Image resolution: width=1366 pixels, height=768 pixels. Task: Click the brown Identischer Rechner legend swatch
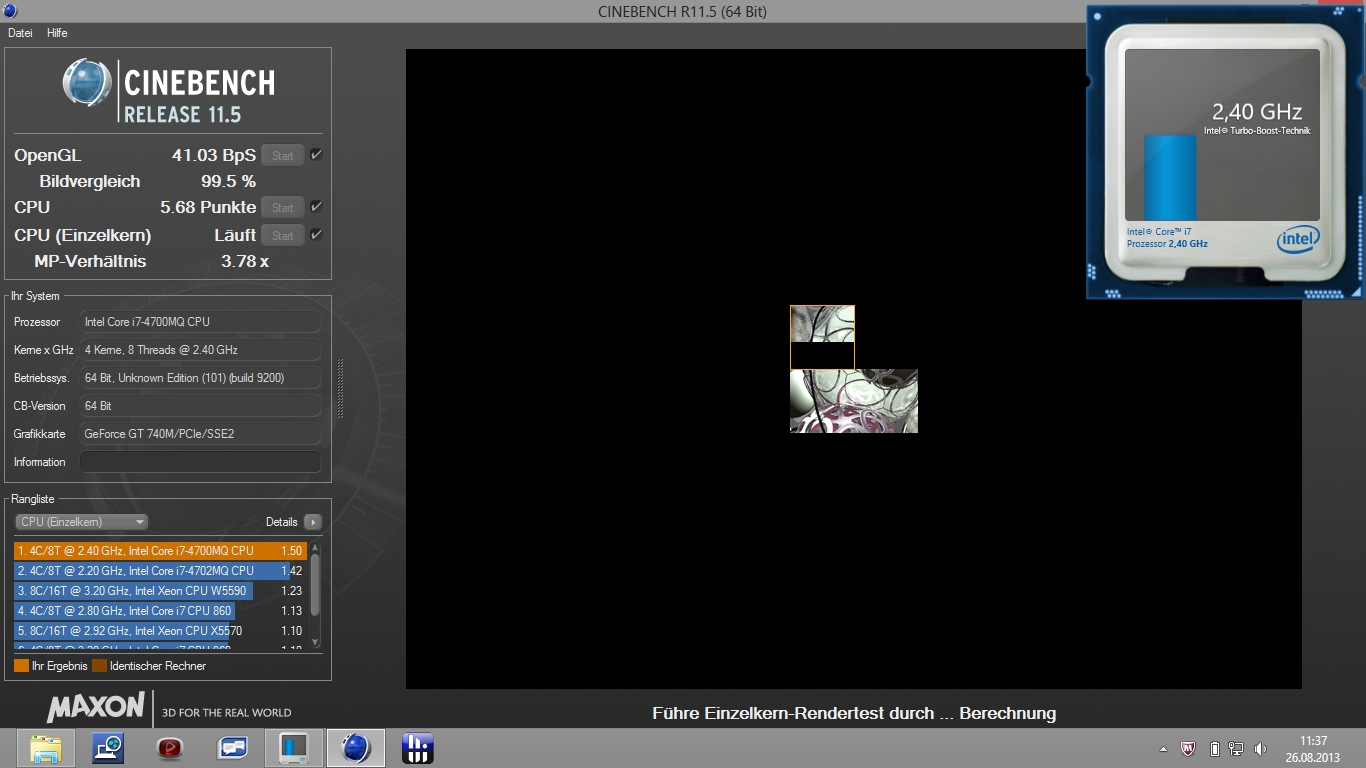[x=99, y=666]
